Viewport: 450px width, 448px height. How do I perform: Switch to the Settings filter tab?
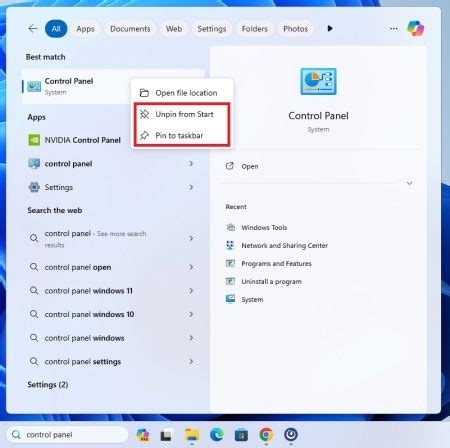click(212, 29)
